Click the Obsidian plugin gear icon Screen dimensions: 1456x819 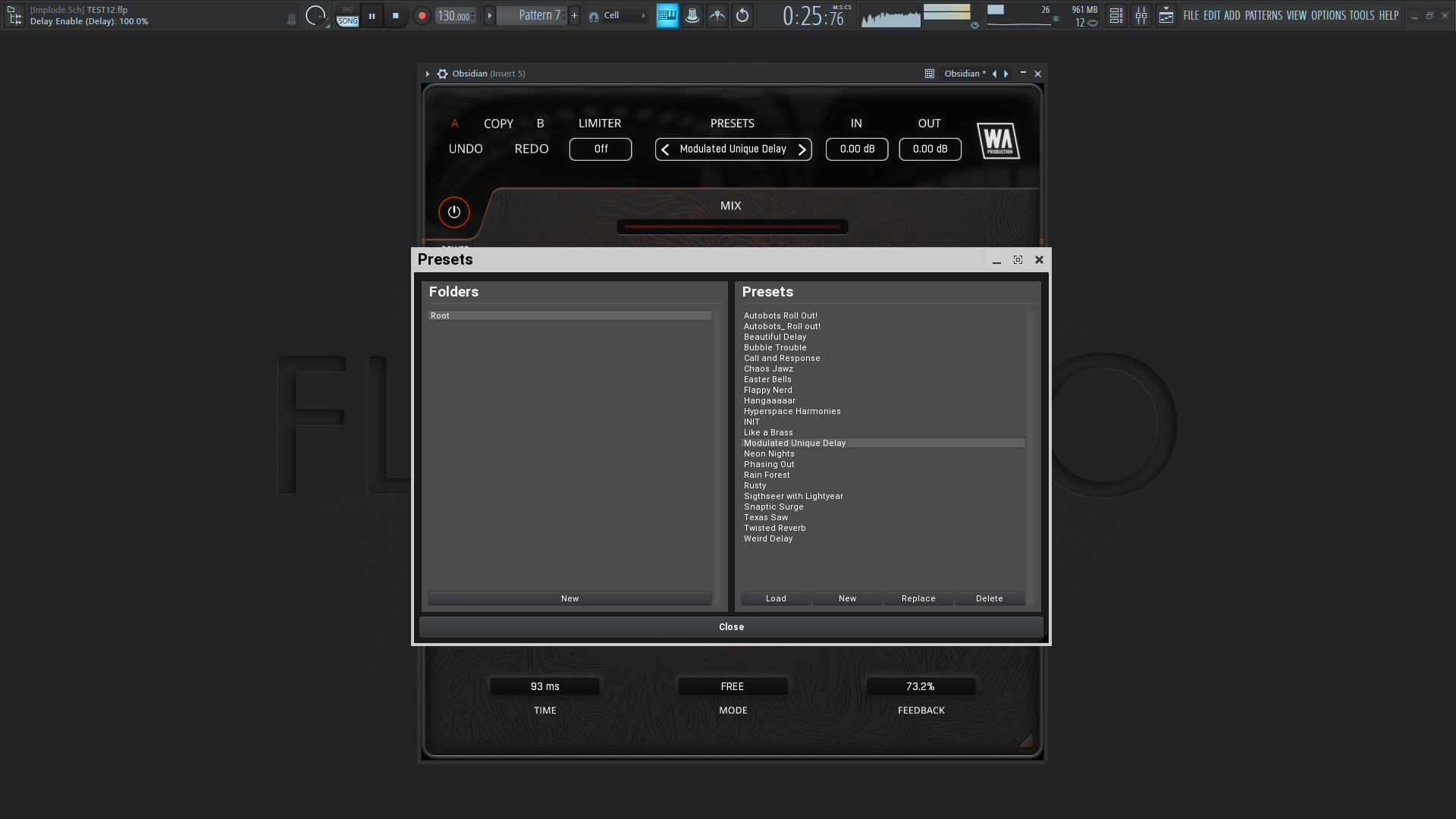tap(442, 74)
